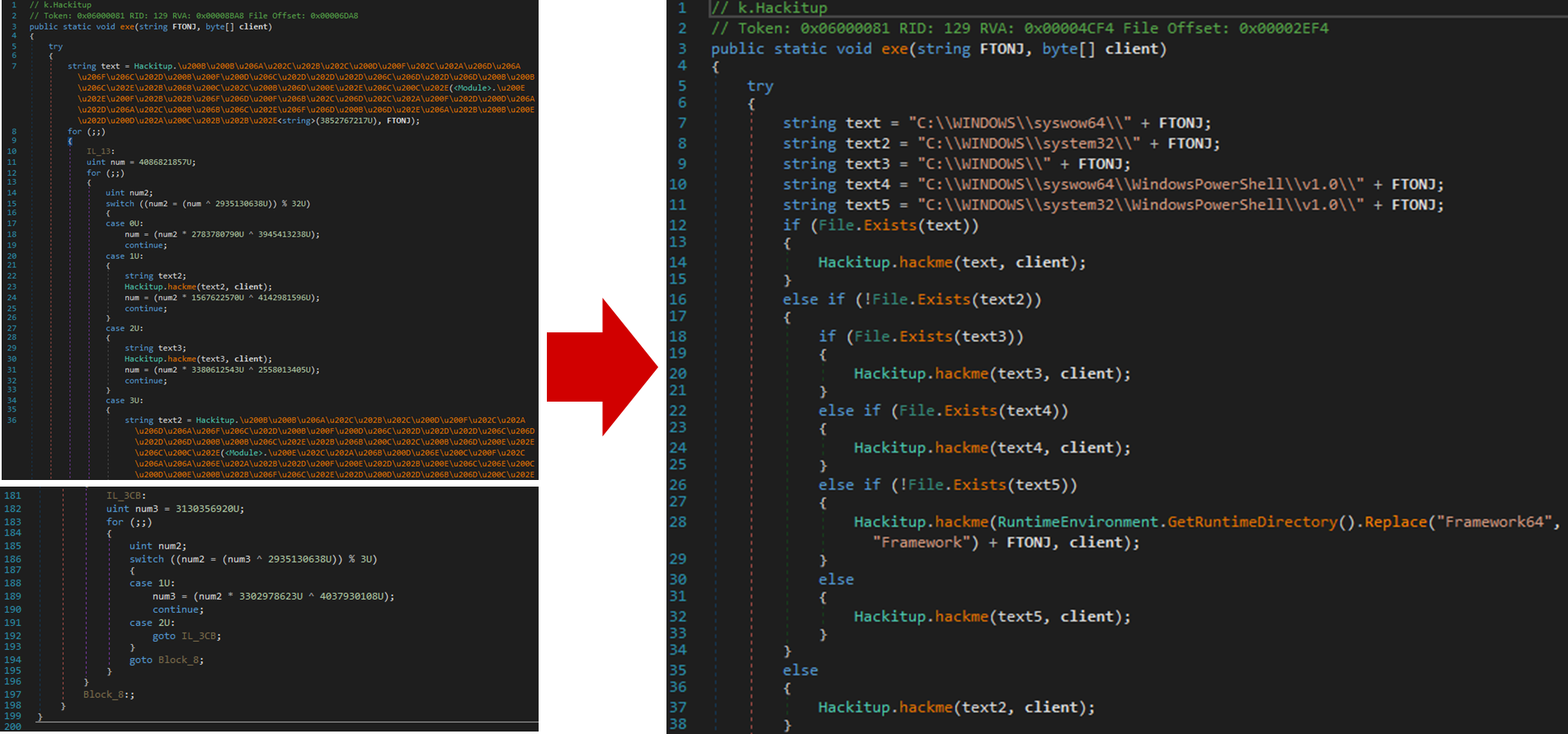Click 'Hackitup.hackme(text5, client);' call

click(x=992, y=617)
